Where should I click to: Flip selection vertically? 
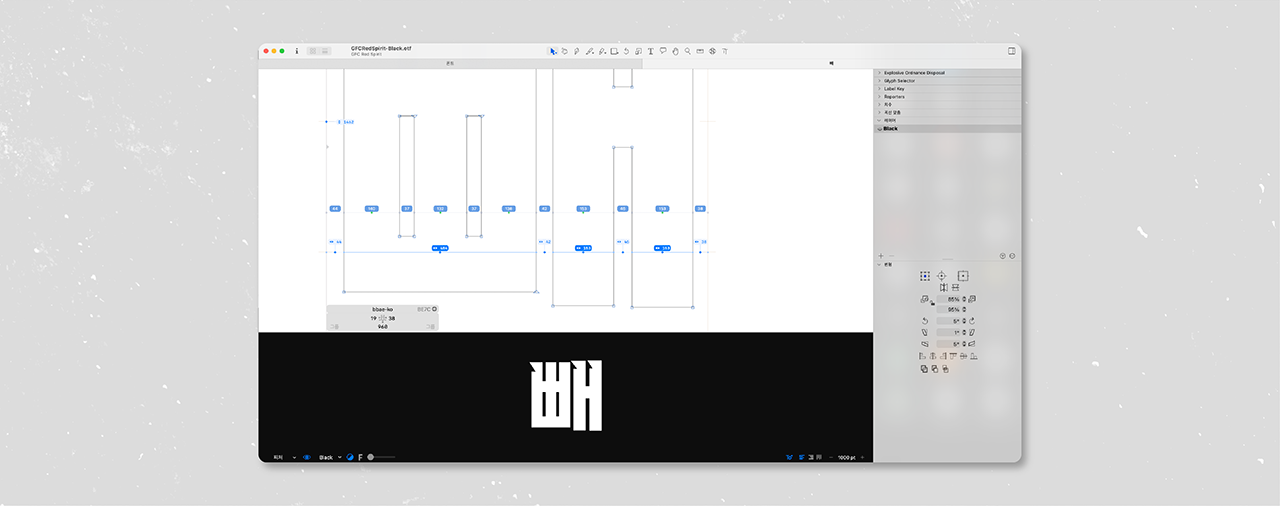click(x=955, y=287)
